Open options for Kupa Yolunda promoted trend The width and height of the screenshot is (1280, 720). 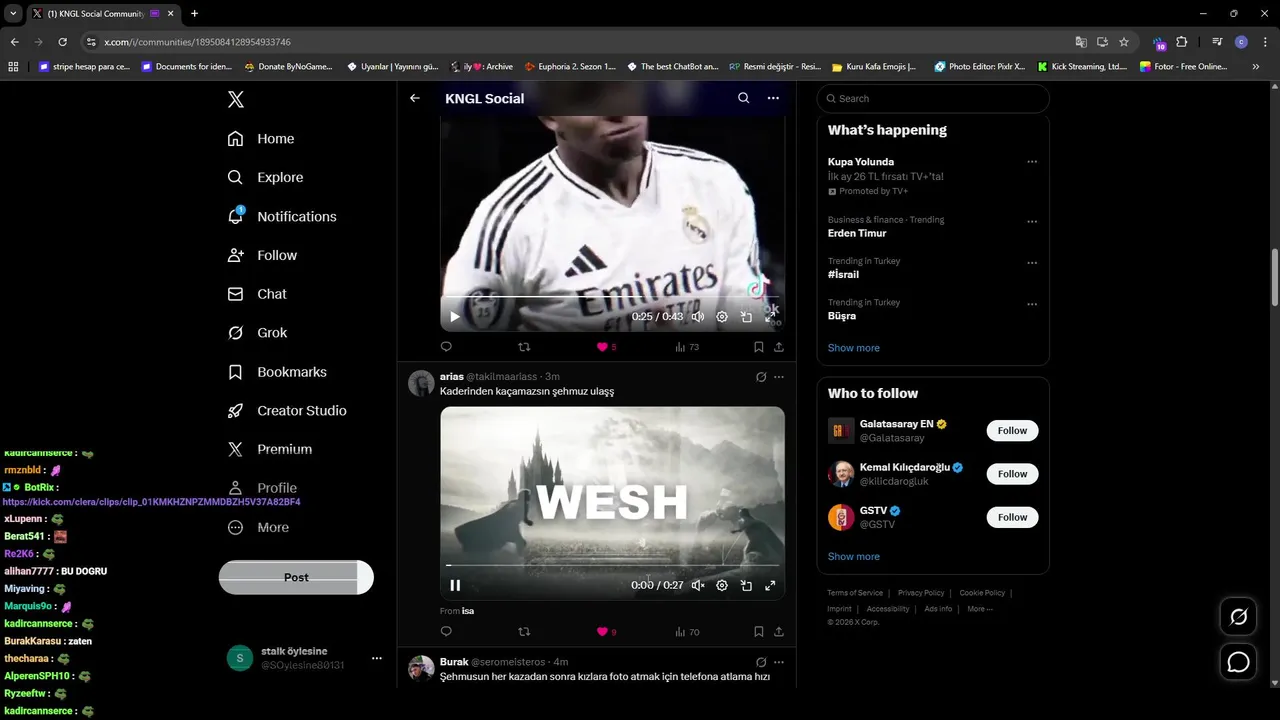(1032, 162)
